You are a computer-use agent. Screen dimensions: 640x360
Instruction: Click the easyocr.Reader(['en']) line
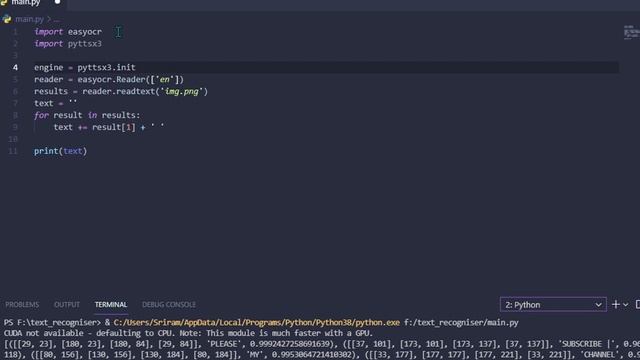[109, 80]
